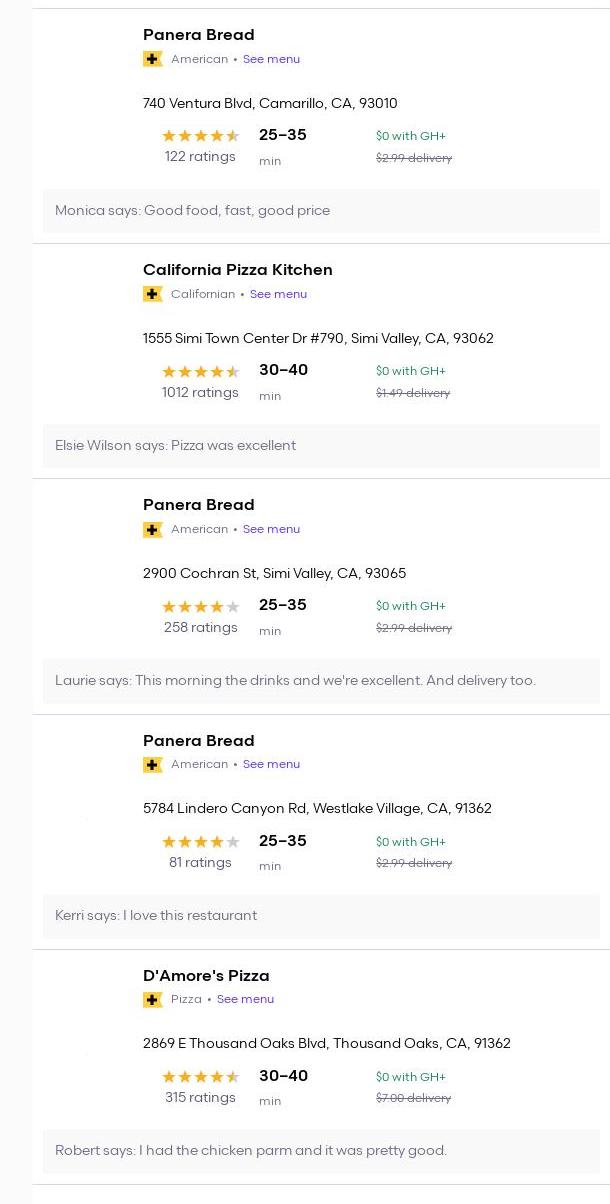610x1204 pixels.
Task: Click star rating above 122 ratings
Action: pos(200,136)
